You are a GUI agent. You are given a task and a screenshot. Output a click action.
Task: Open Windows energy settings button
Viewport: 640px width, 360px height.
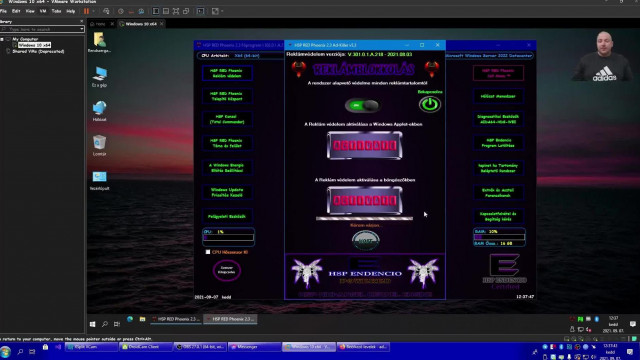tap(227, 168)
